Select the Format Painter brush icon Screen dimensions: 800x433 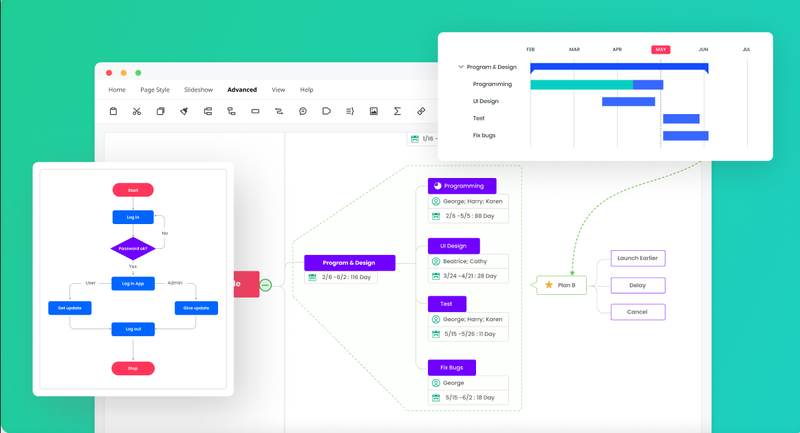click(x=184, y=111)
